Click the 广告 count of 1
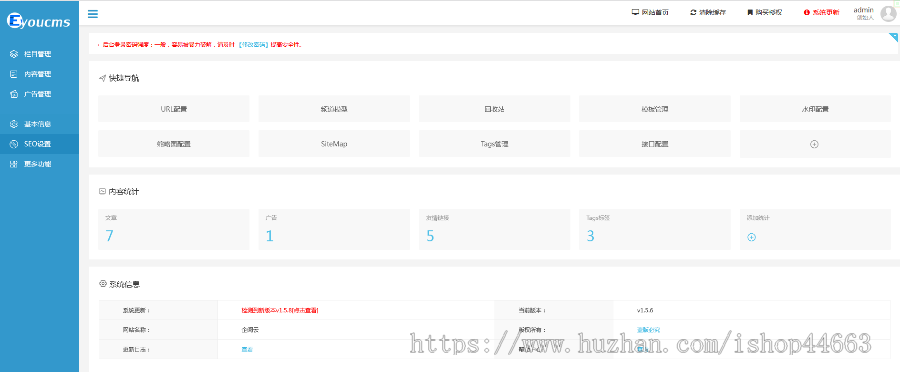 click(269, 235)
